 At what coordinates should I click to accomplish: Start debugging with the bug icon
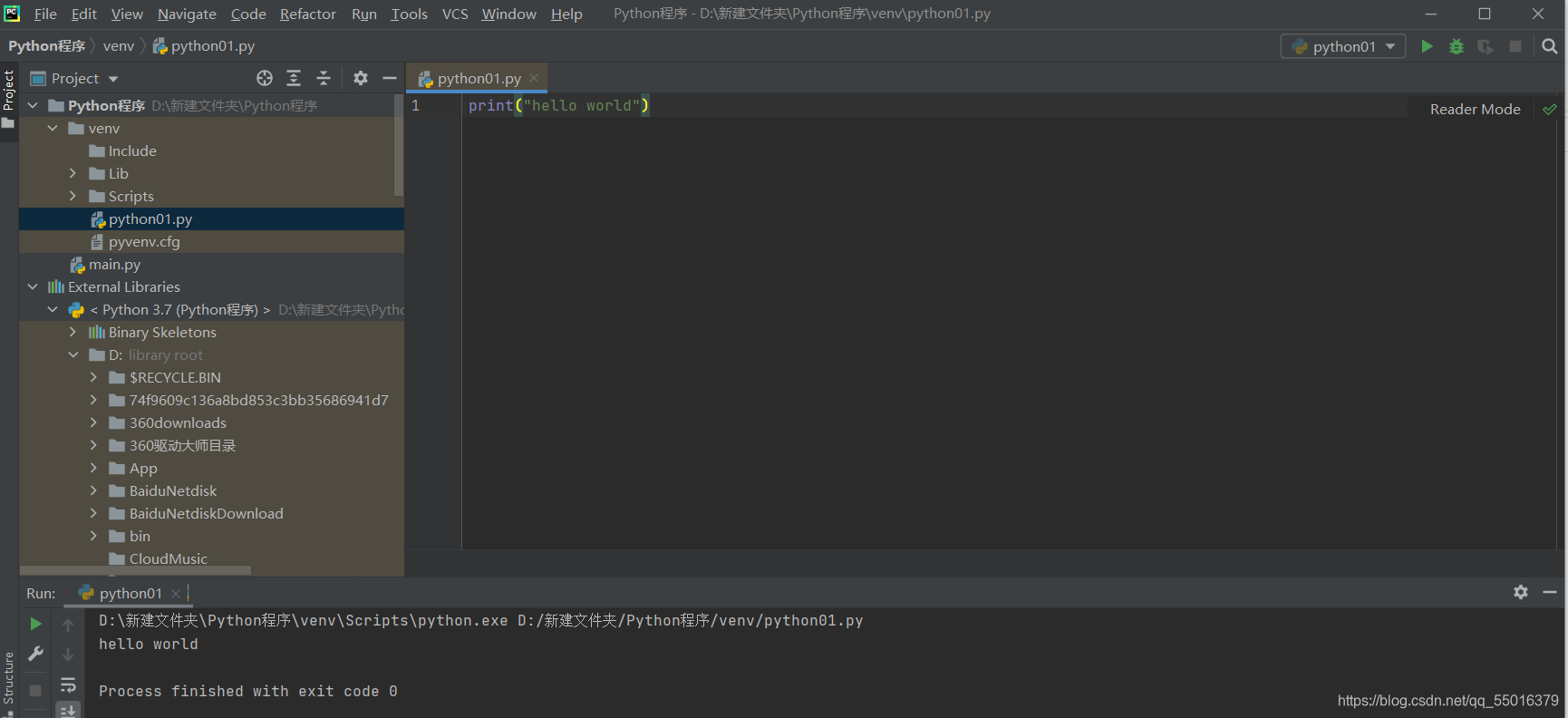point(1457,46)
